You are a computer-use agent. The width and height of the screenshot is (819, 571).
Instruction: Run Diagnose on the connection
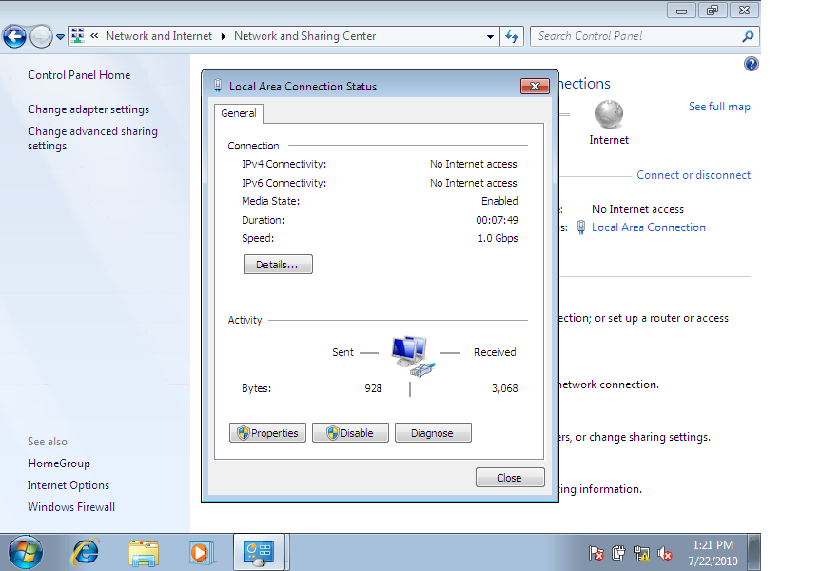[x=433, y=433]
